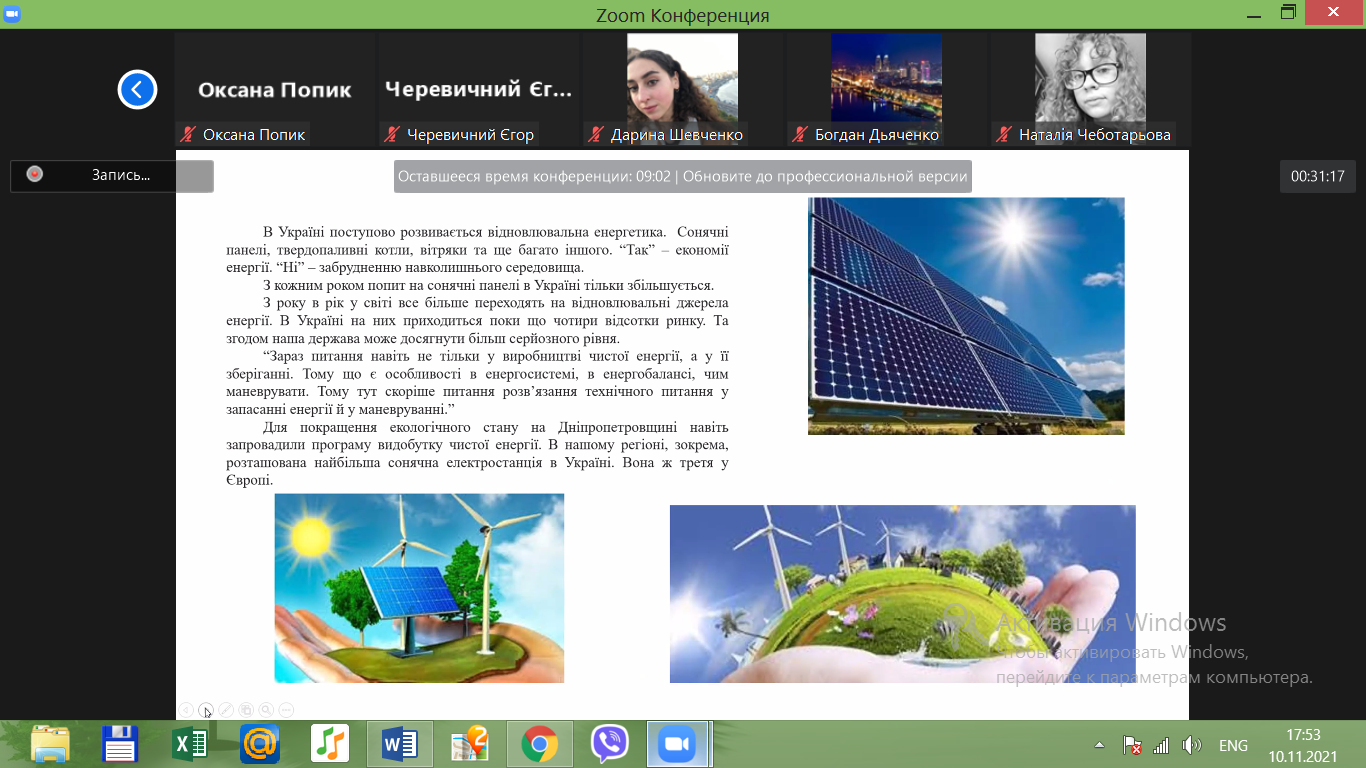Switch input language via ENG indicator
1366x768 pixels.
1233,745
